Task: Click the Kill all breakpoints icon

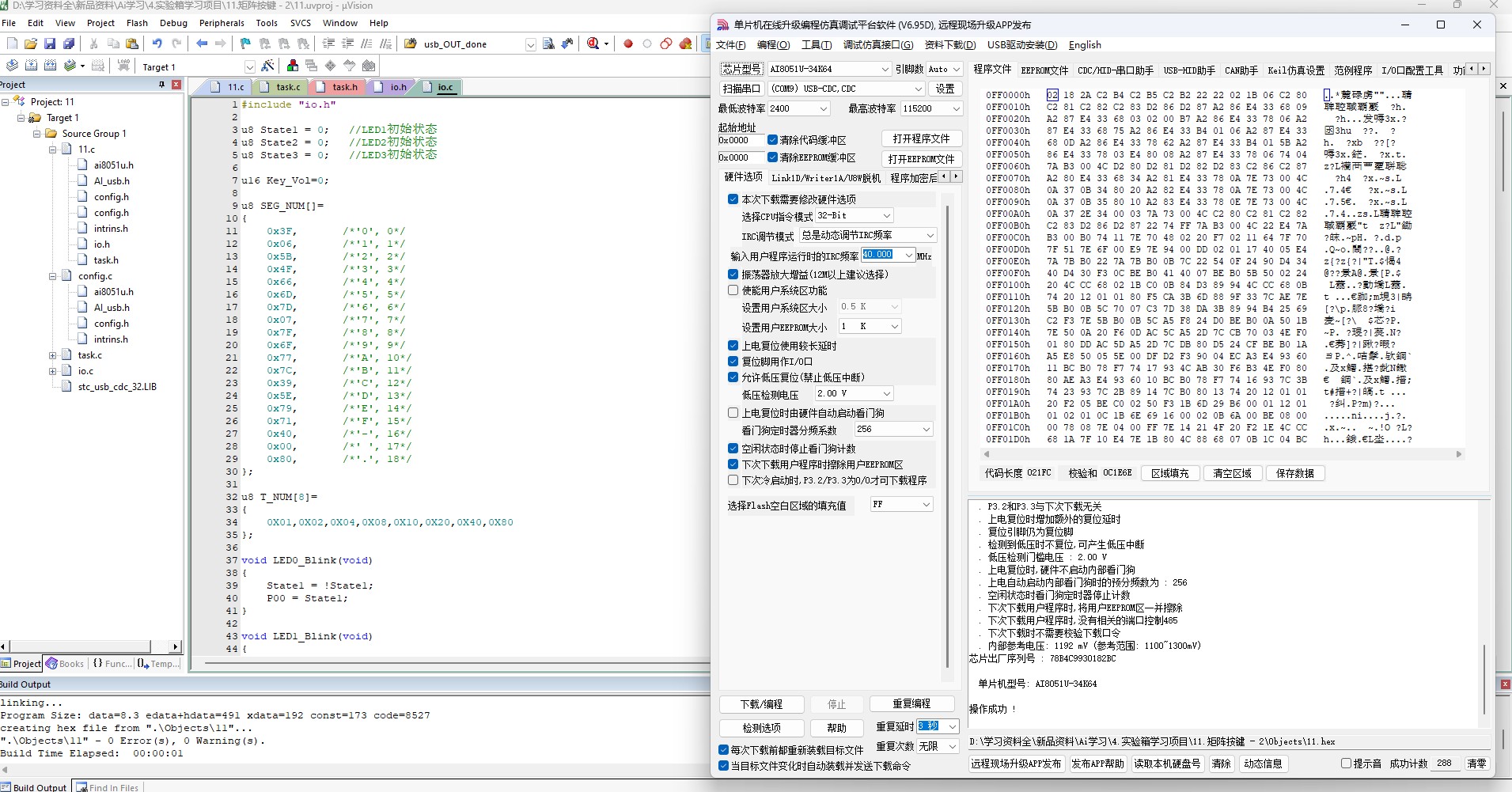Action: coord(686,44)
